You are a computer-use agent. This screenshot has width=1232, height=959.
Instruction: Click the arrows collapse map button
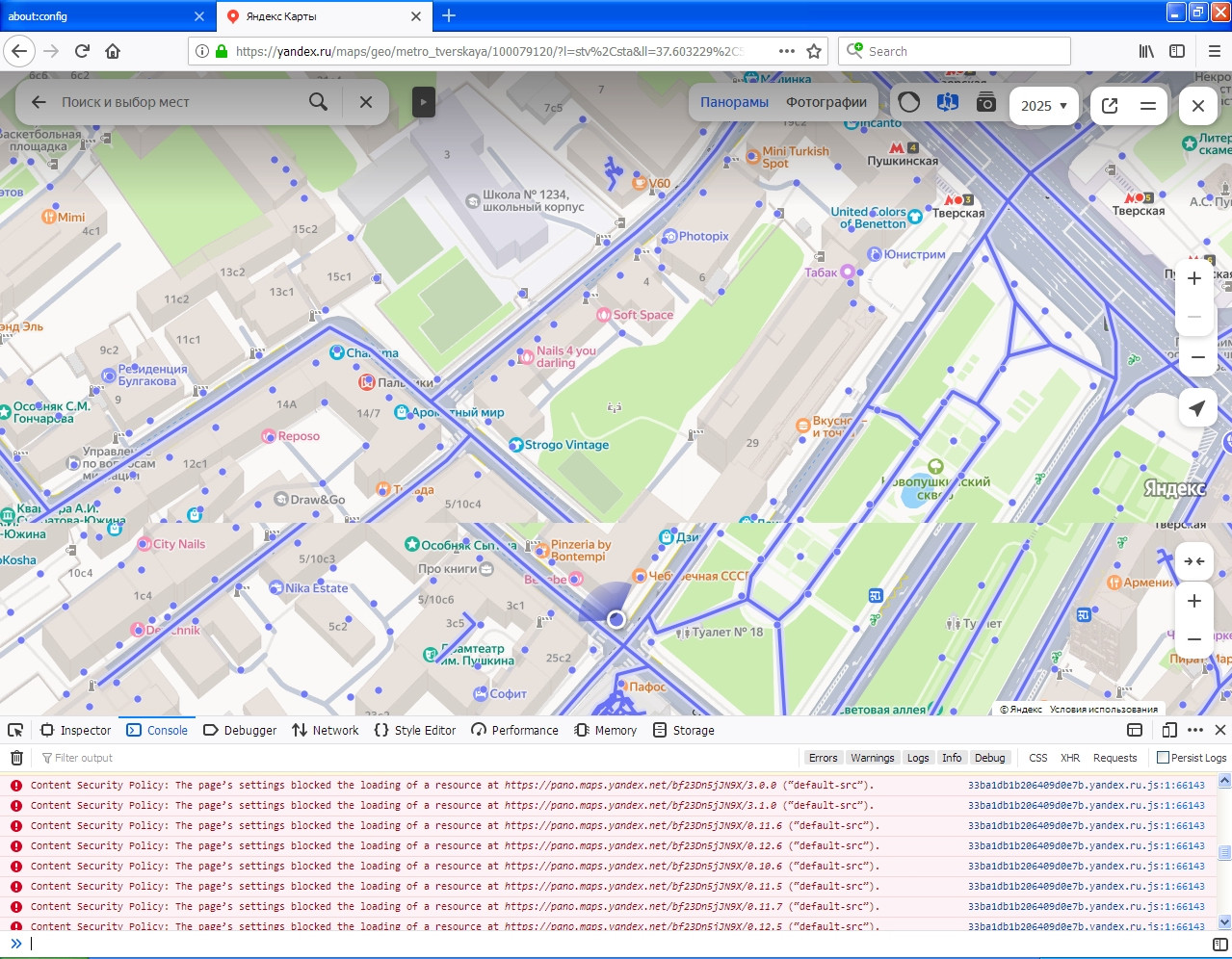click(x=1194, y=561)
